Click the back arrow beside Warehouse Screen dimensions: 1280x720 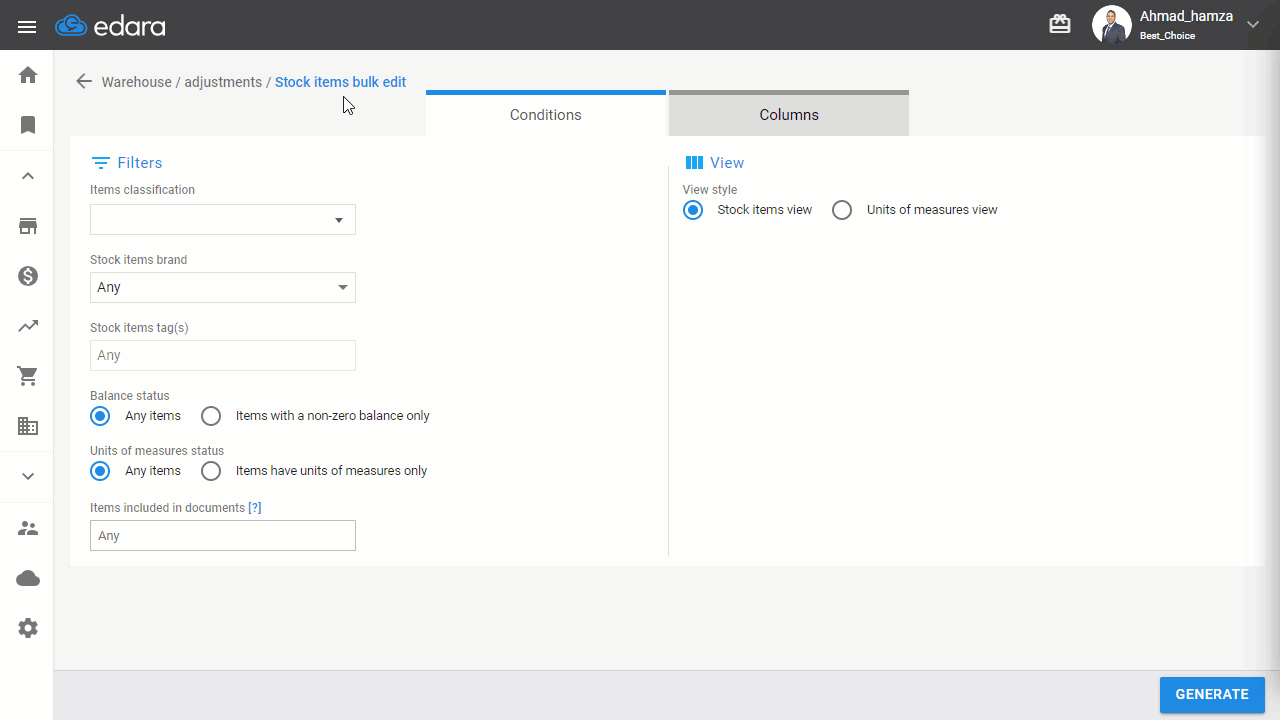(x=84, y=82)
